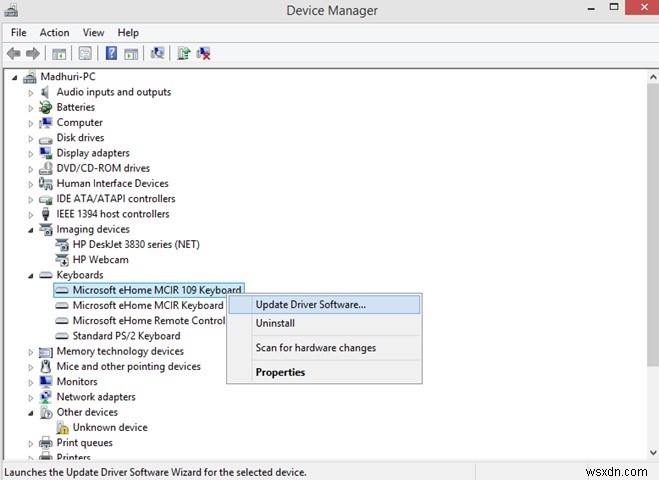
Task: Select the Madhuri-PC root label
Action: click(68, 76)
